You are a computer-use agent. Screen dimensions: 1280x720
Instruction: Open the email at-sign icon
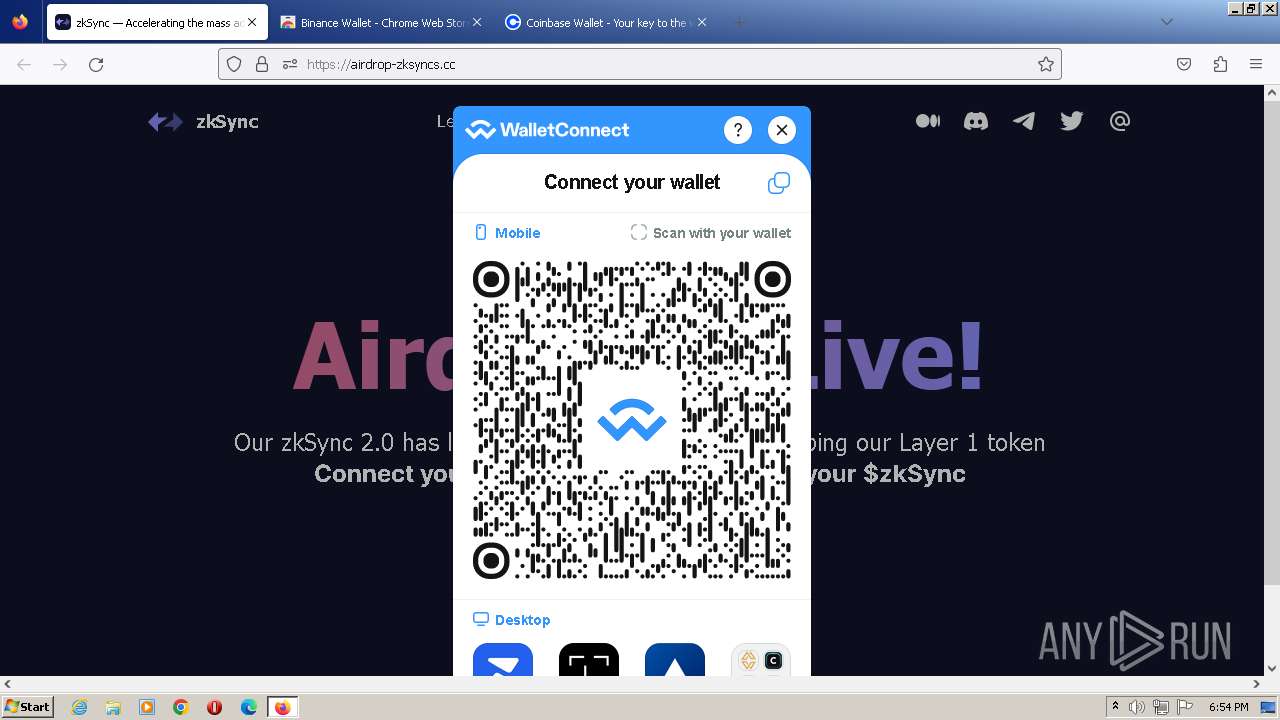(1120, 121)
